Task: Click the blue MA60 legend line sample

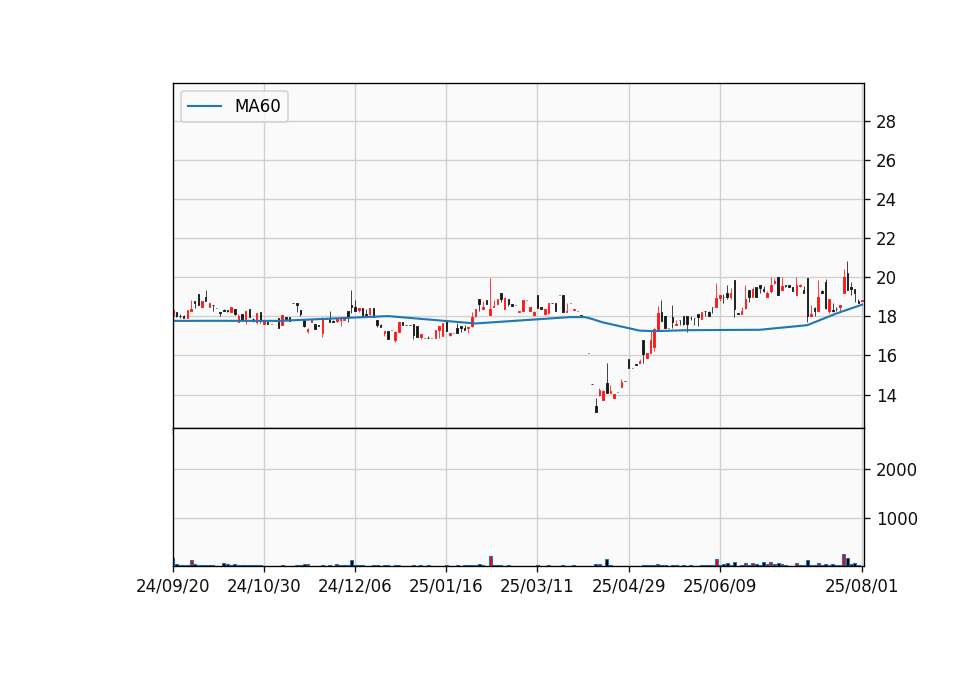Action: [204, 107]
